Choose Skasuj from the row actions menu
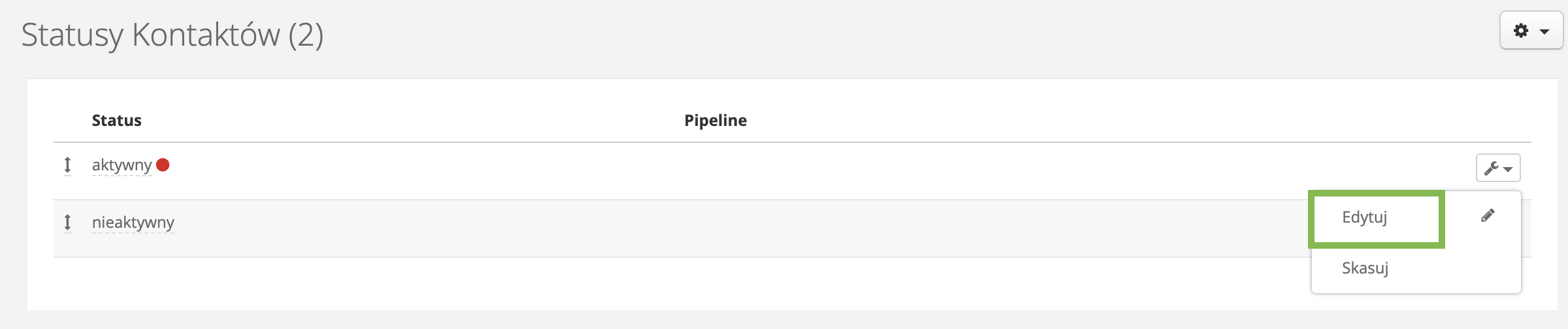This screenshot has width=1568, height=329. (x=1365, y=268)
